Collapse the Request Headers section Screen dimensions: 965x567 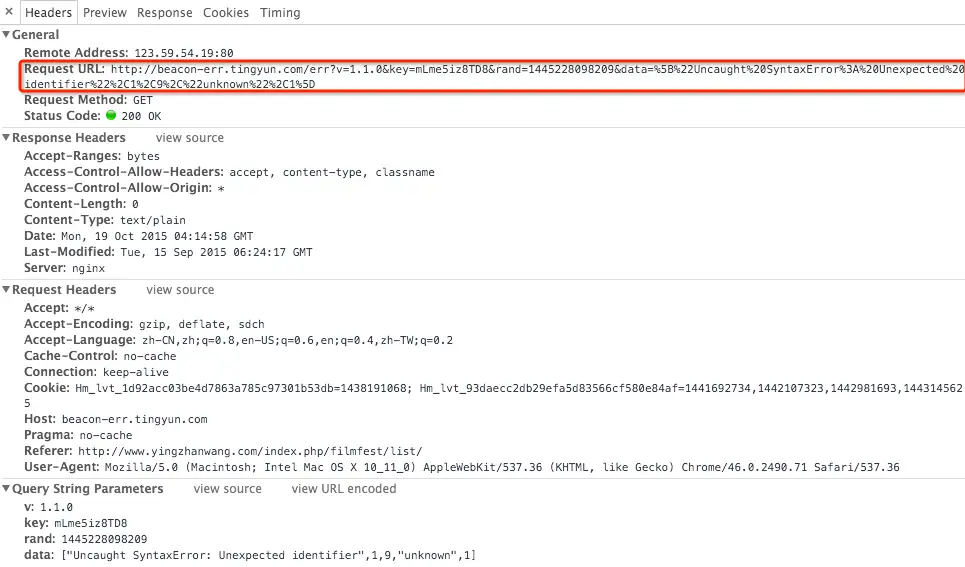click(x=6, y=290)
